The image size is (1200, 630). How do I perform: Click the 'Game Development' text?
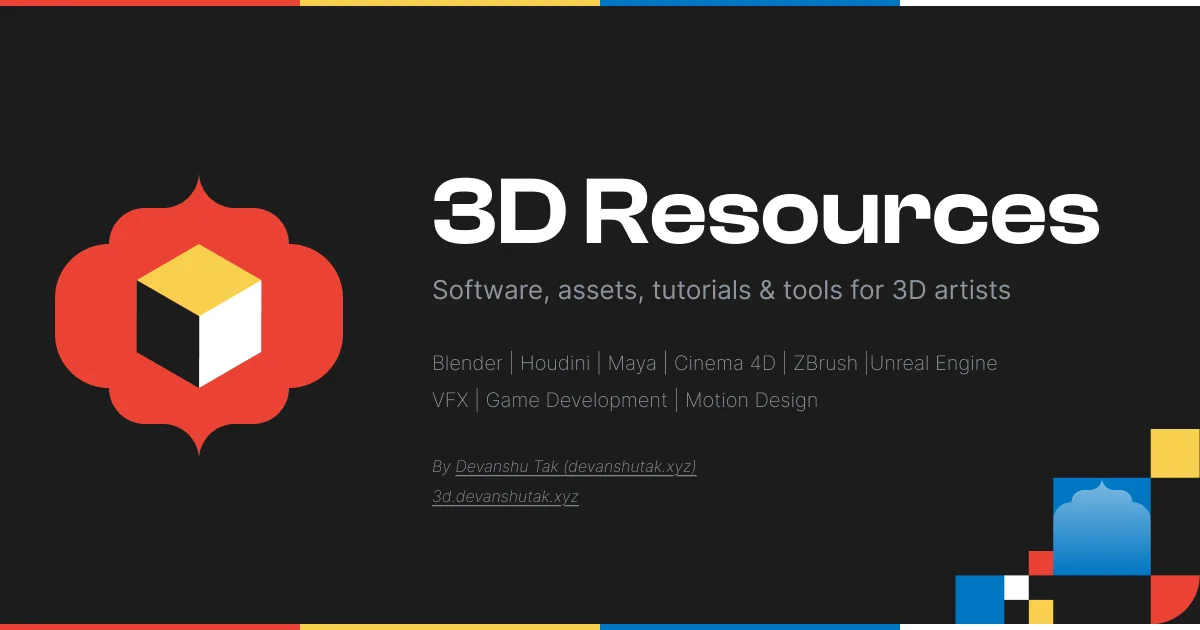coord(576,401)
